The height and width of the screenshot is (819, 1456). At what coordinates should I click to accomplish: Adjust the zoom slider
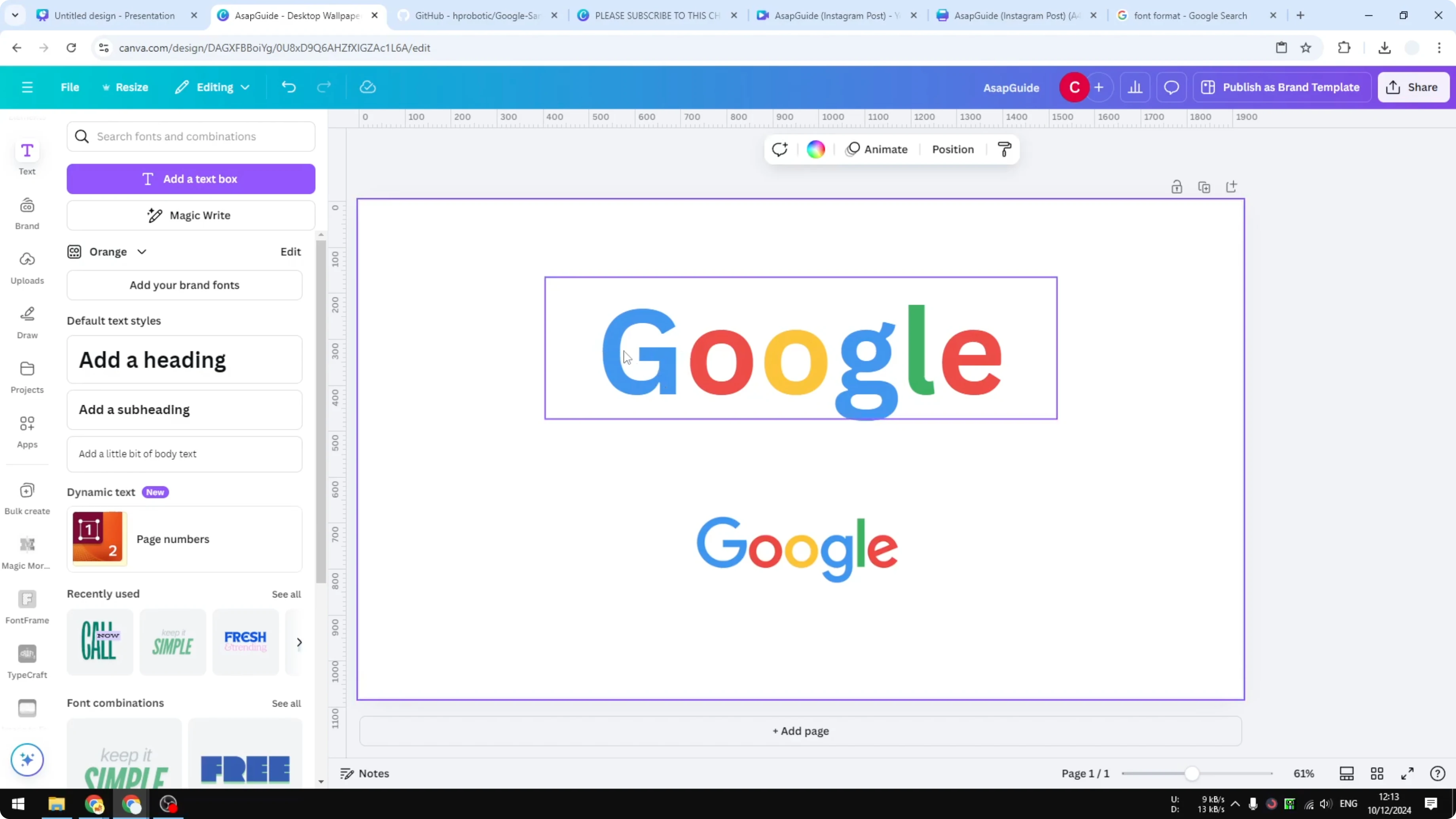coord(1192,773)
